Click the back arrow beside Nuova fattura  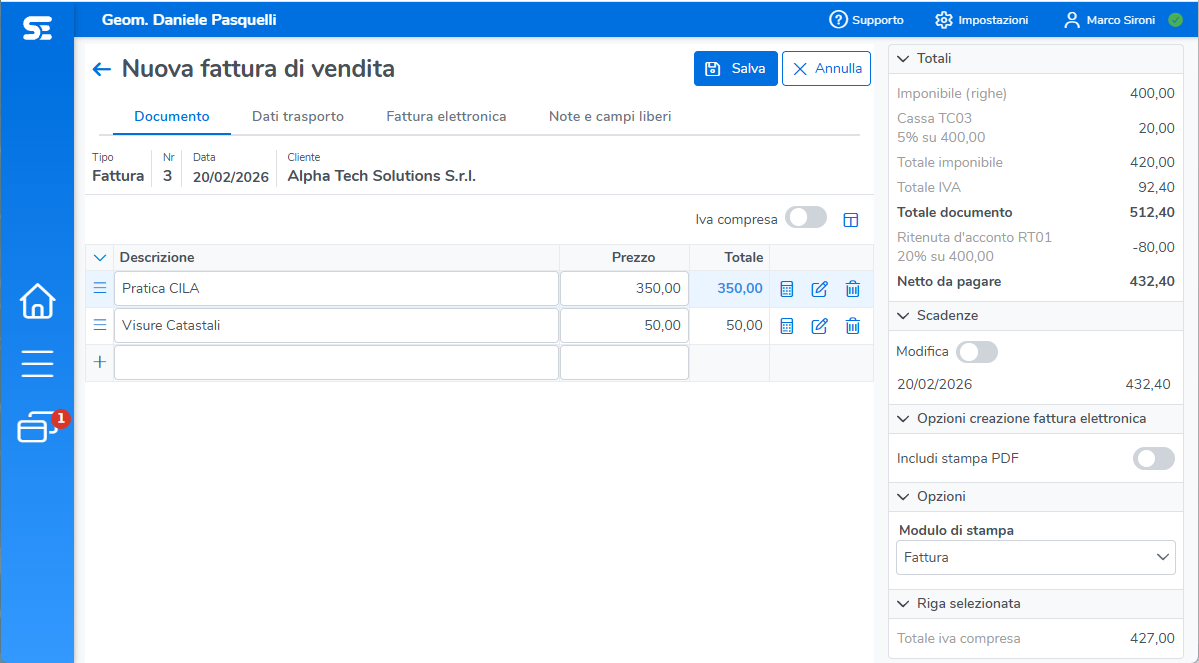[102, 69]
